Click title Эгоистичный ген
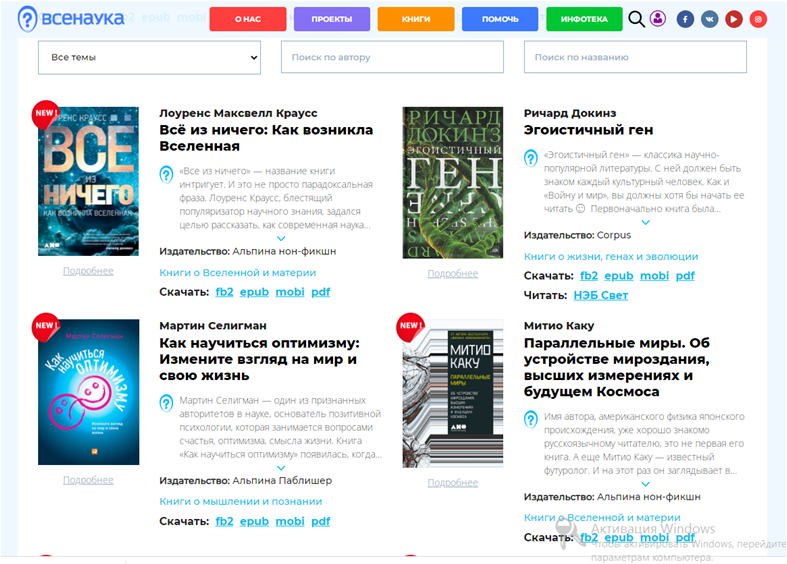This screenshot has width=787, height=564. (588, 130)
